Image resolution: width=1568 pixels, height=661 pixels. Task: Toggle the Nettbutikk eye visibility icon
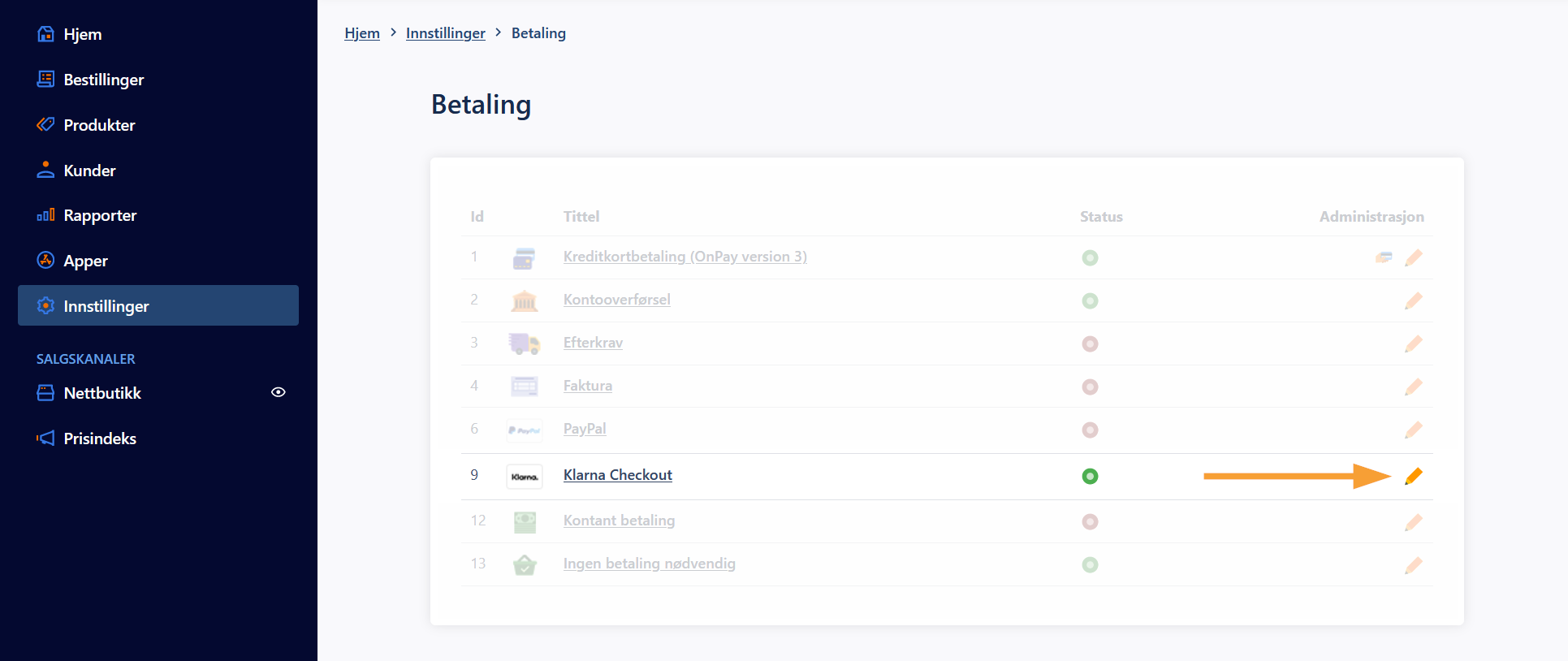[279, 392]
